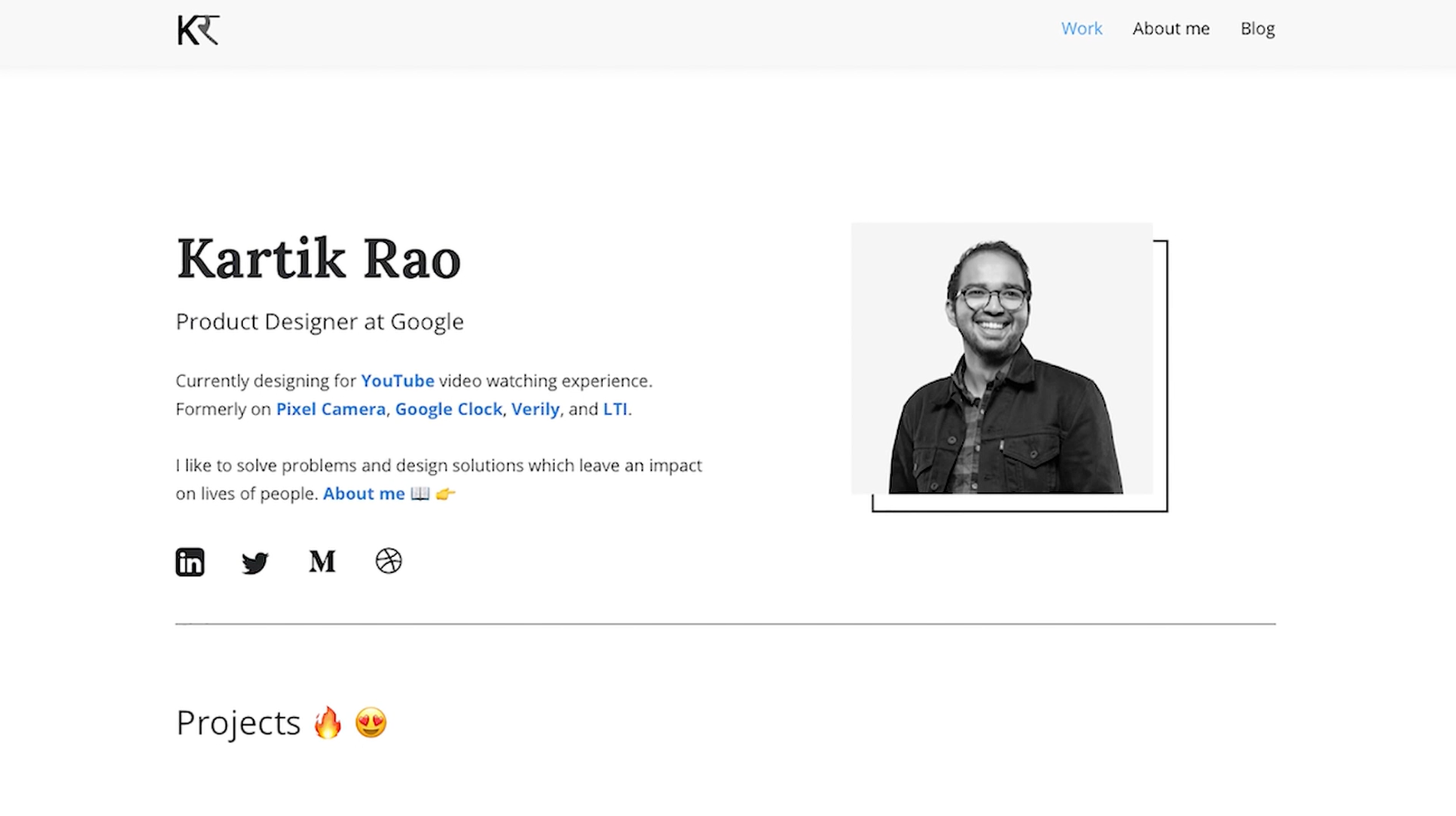The width and height of the screenshot is (1456, 816).
Task: Click the LTI link
Action: pos(615,409)
